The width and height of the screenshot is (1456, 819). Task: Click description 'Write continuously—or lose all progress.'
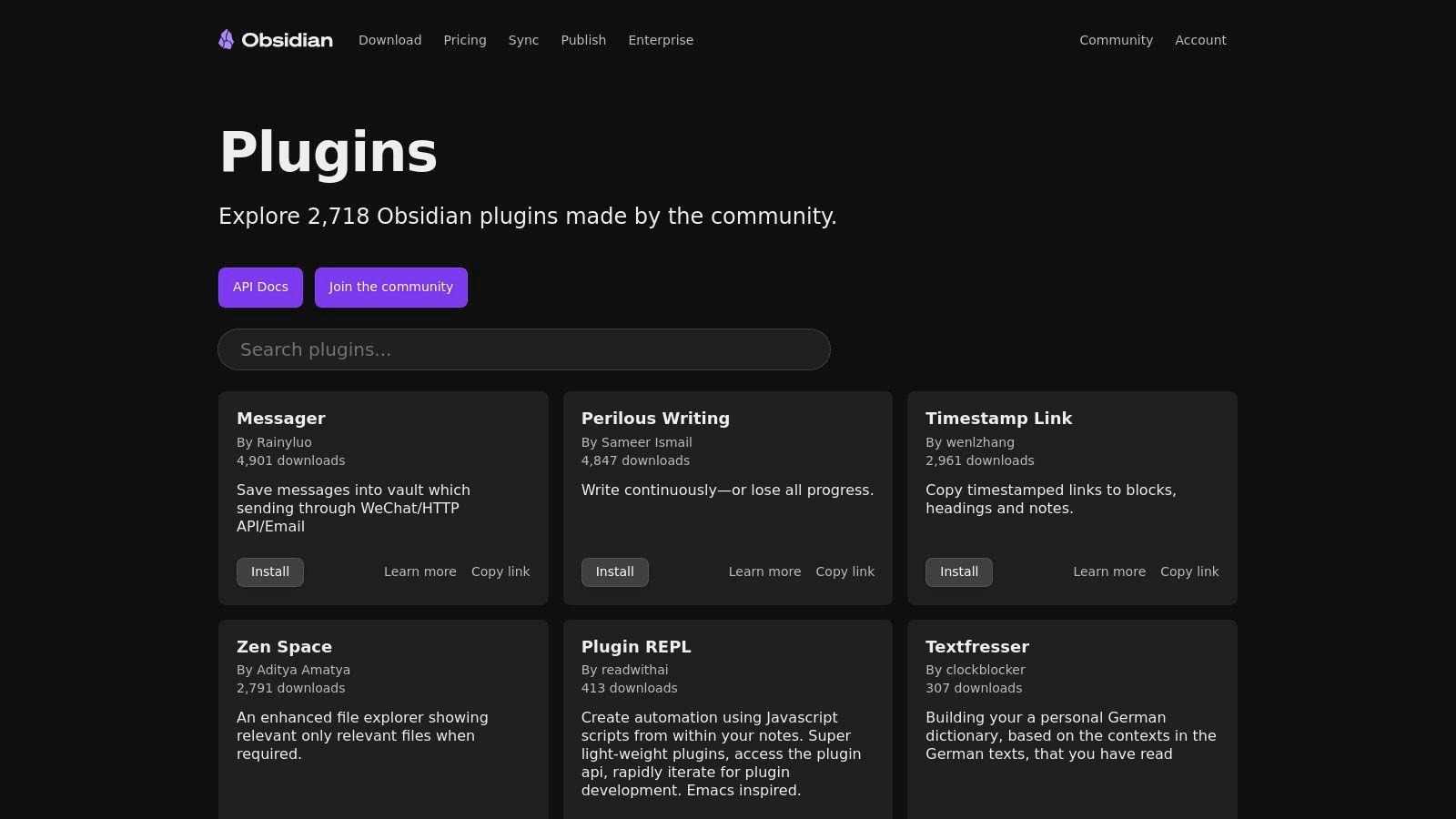click(727, 490)
